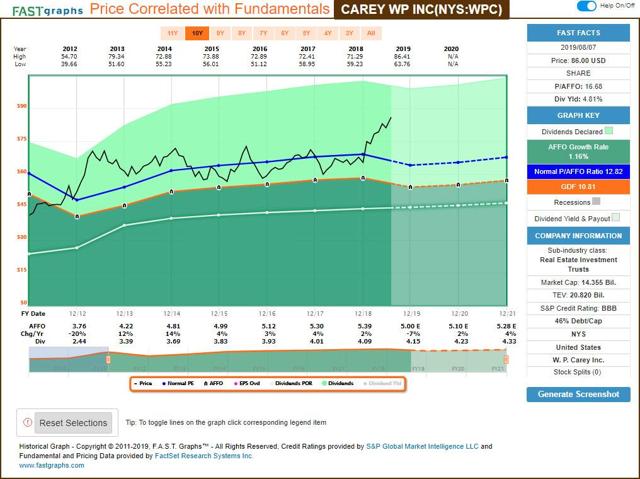Click the 12/19 estimate '5.00 E'
This screenshot has height=479, width=640.
tap(410, 326)
